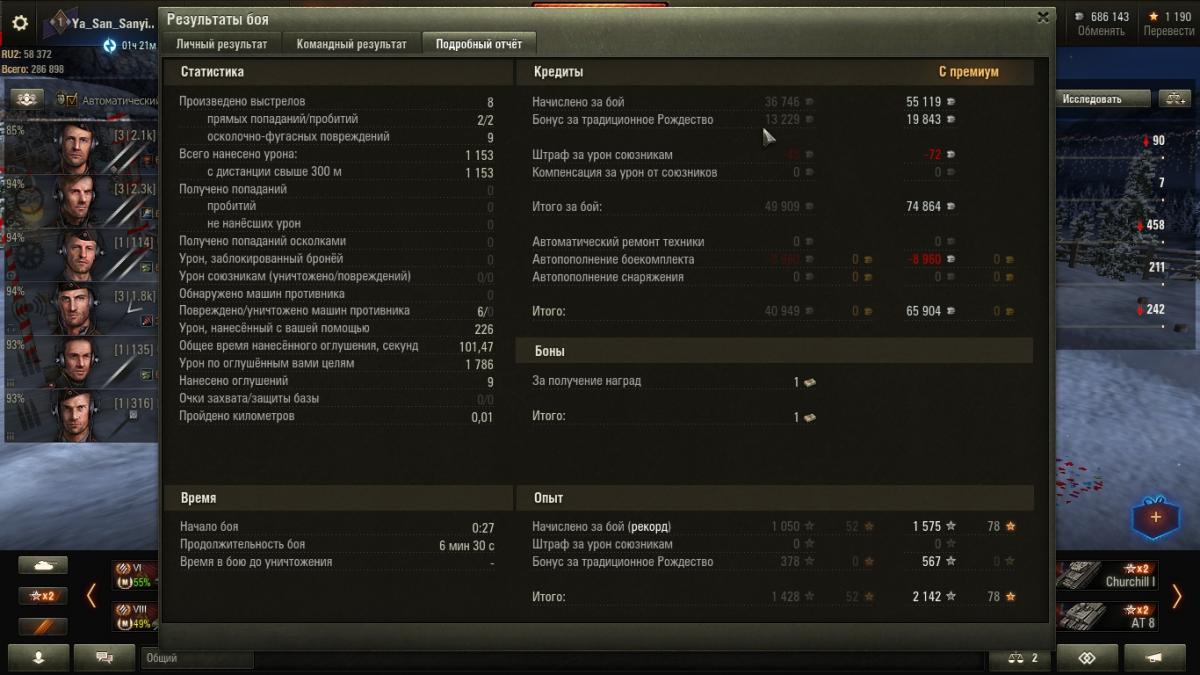Image resolution: width=1200 pixels, height=675 pixels.
Task: Click the linked diamonds referral icon
Action: point(1087,658)
